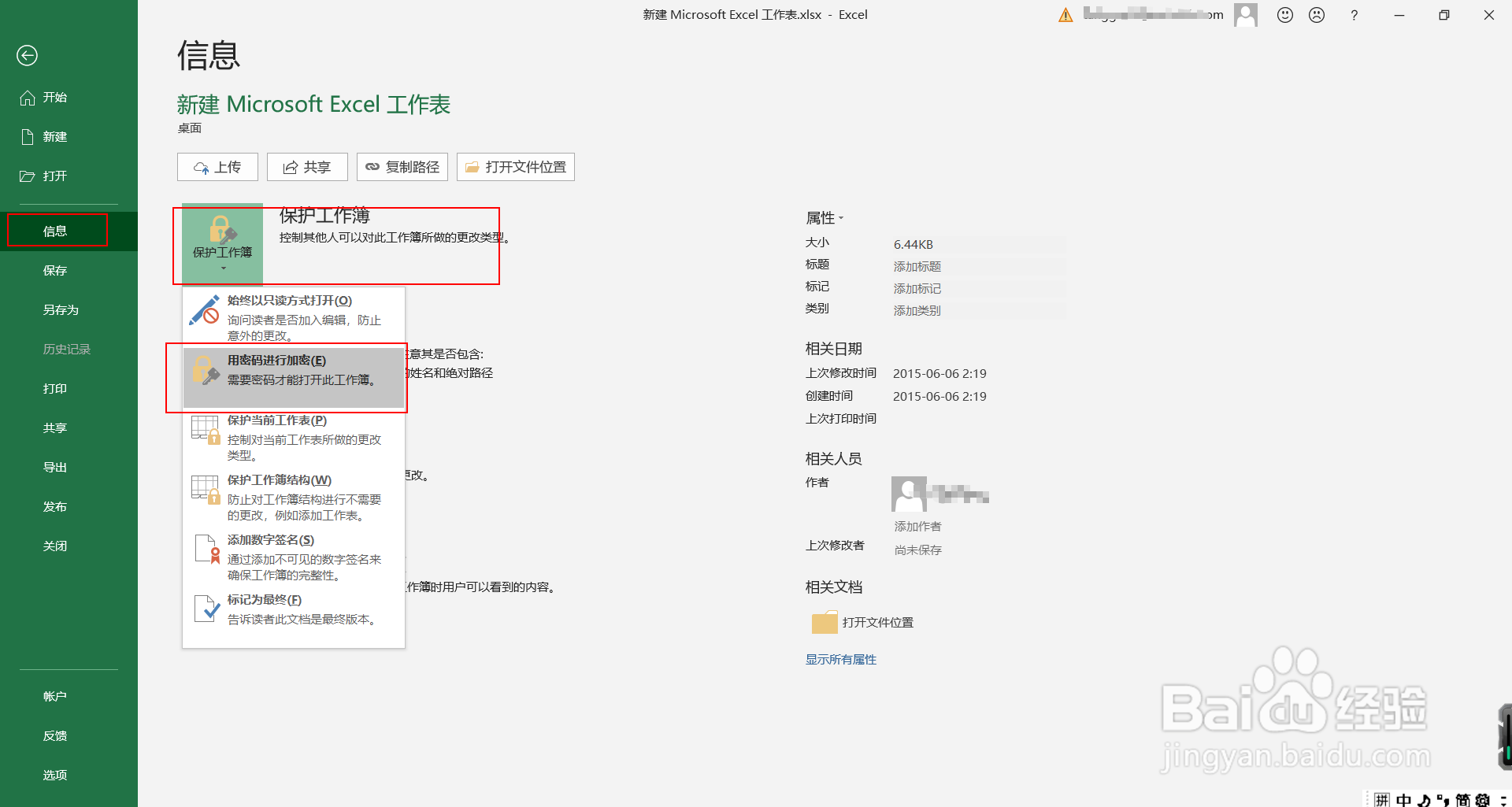Viewport: 1512px width, 807px height.
Task: Open 打开文件位置 under 相关文档
Action: (862, 623)
